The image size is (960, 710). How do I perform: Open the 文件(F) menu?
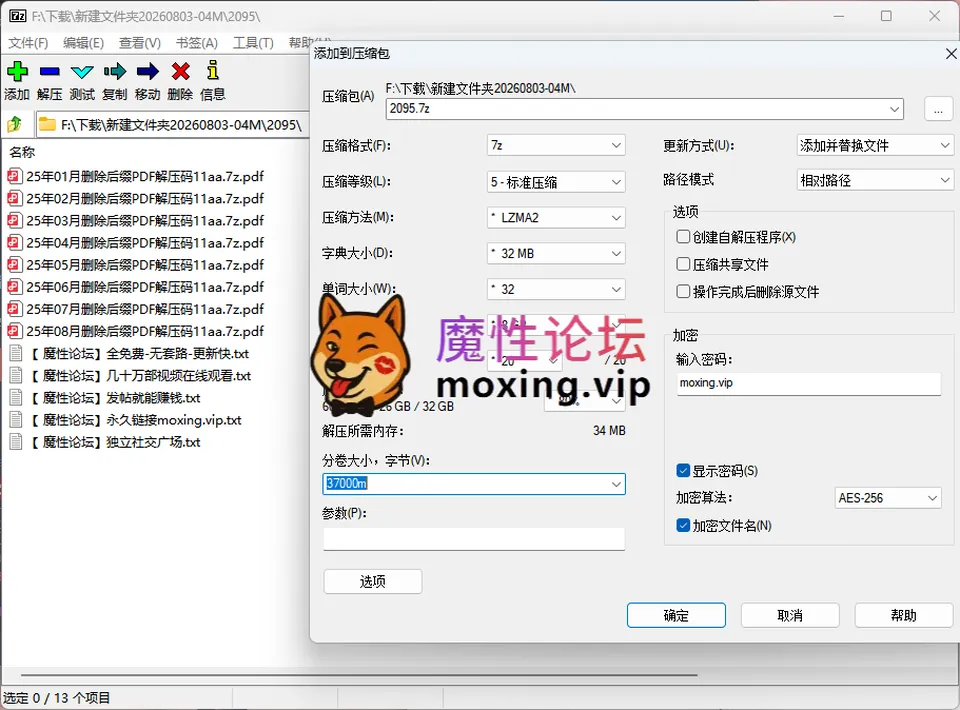[x=28, y=43]
